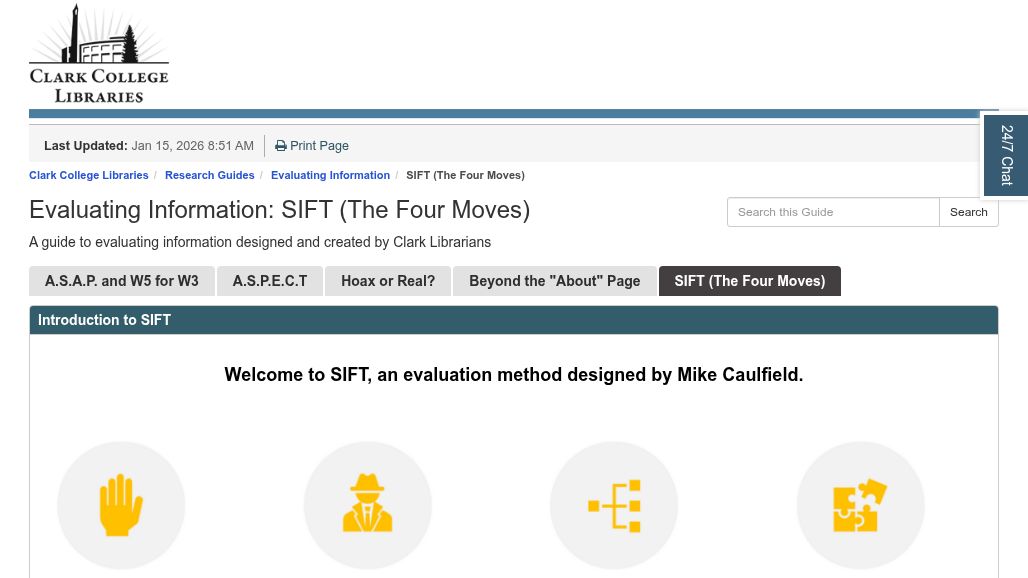Open the A.S.P.E.C.T tab
Viewport: 1028px width, 578px height.
(x=270, y=281)
